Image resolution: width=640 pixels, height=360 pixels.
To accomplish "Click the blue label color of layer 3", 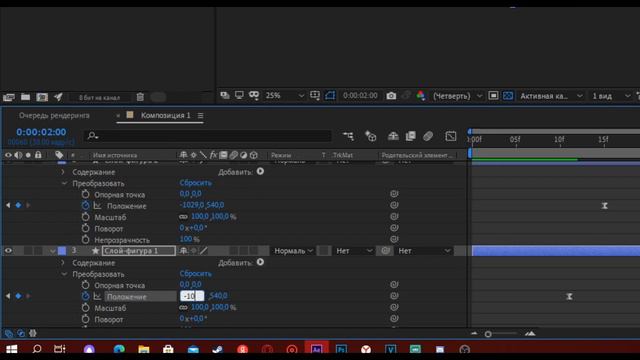I will pyautogui.click(x=62, y=251).
